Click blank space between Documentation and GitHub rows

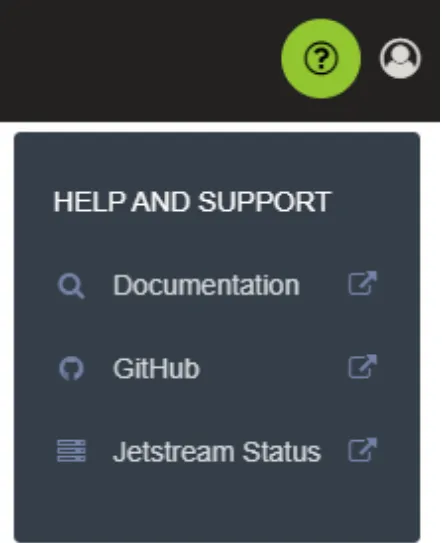click(x=217, y=327)
